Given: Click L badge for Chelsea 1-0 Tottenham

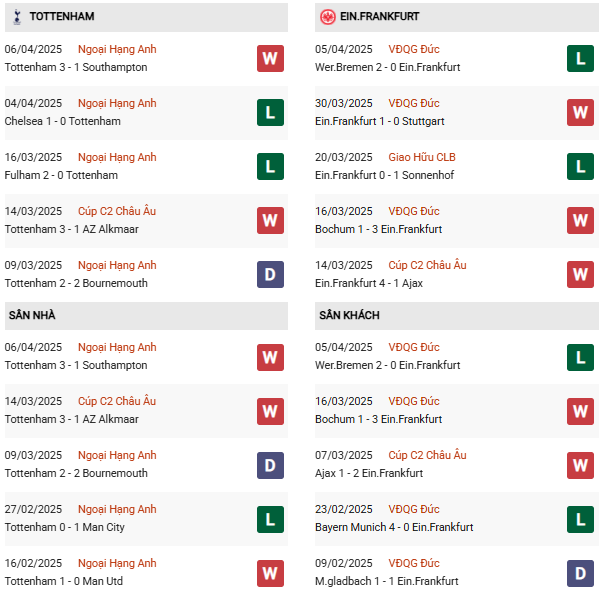Looking at the screenshot, I should (270, 112).
